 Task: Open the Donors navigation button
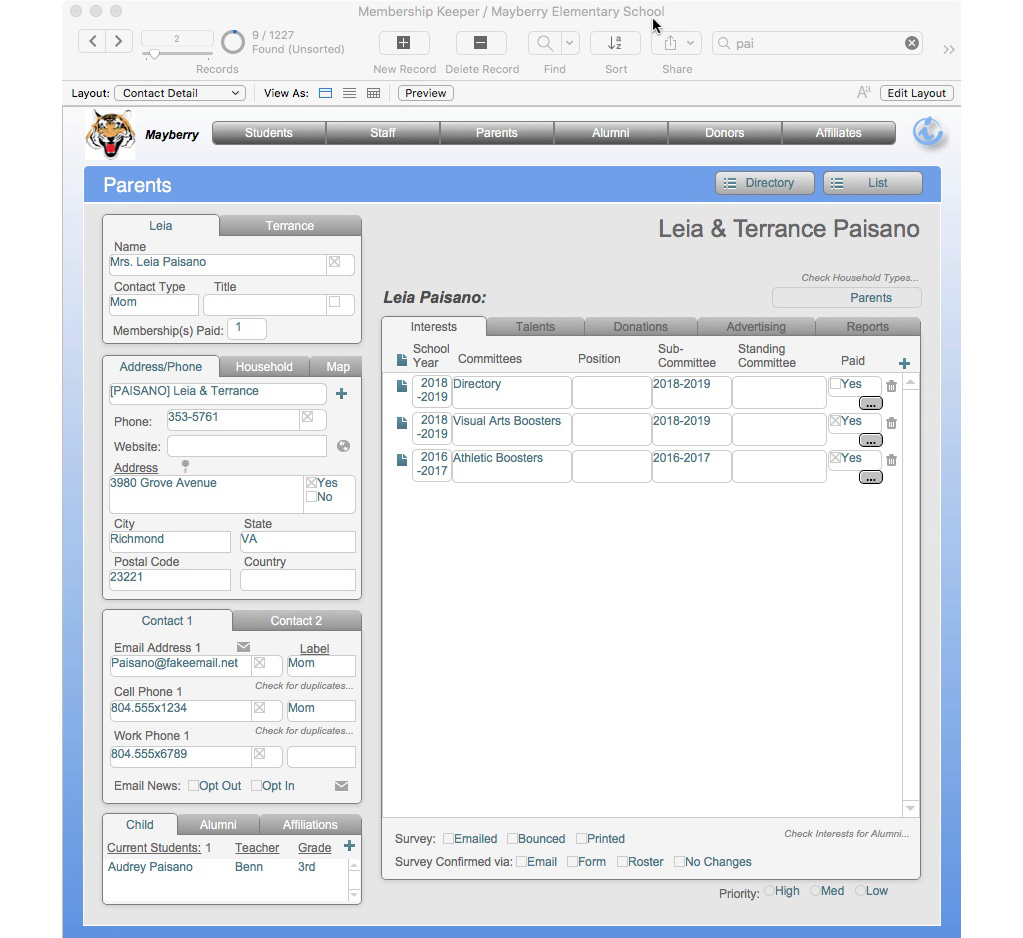point(724,133)
